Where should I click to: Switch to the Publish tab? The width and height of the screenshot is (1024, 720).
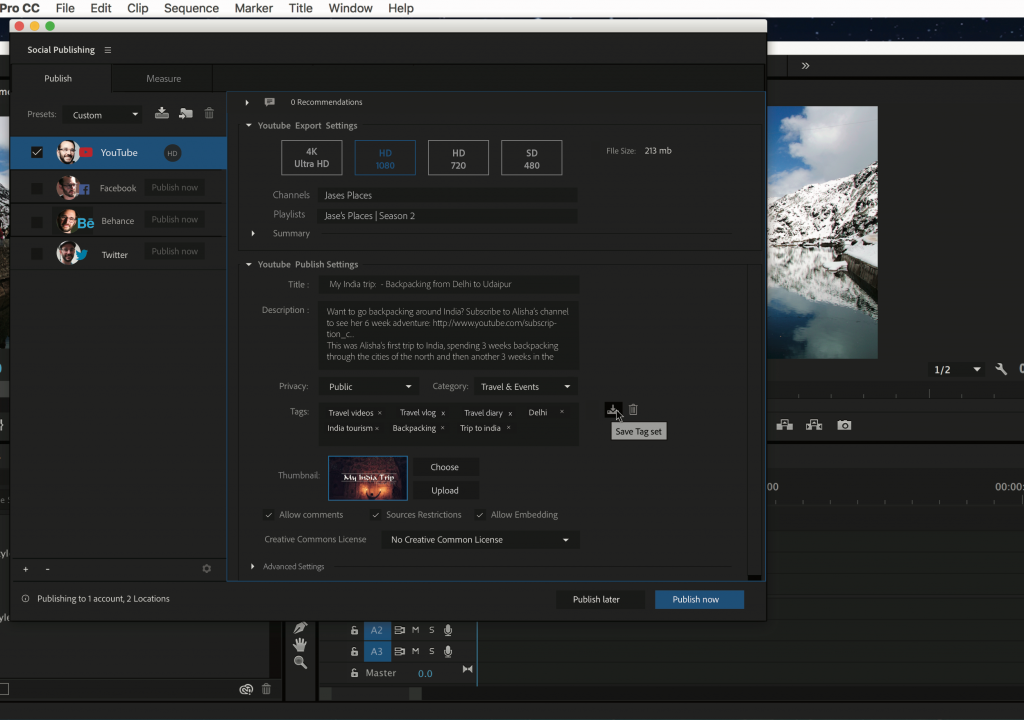tap(58, 78)
